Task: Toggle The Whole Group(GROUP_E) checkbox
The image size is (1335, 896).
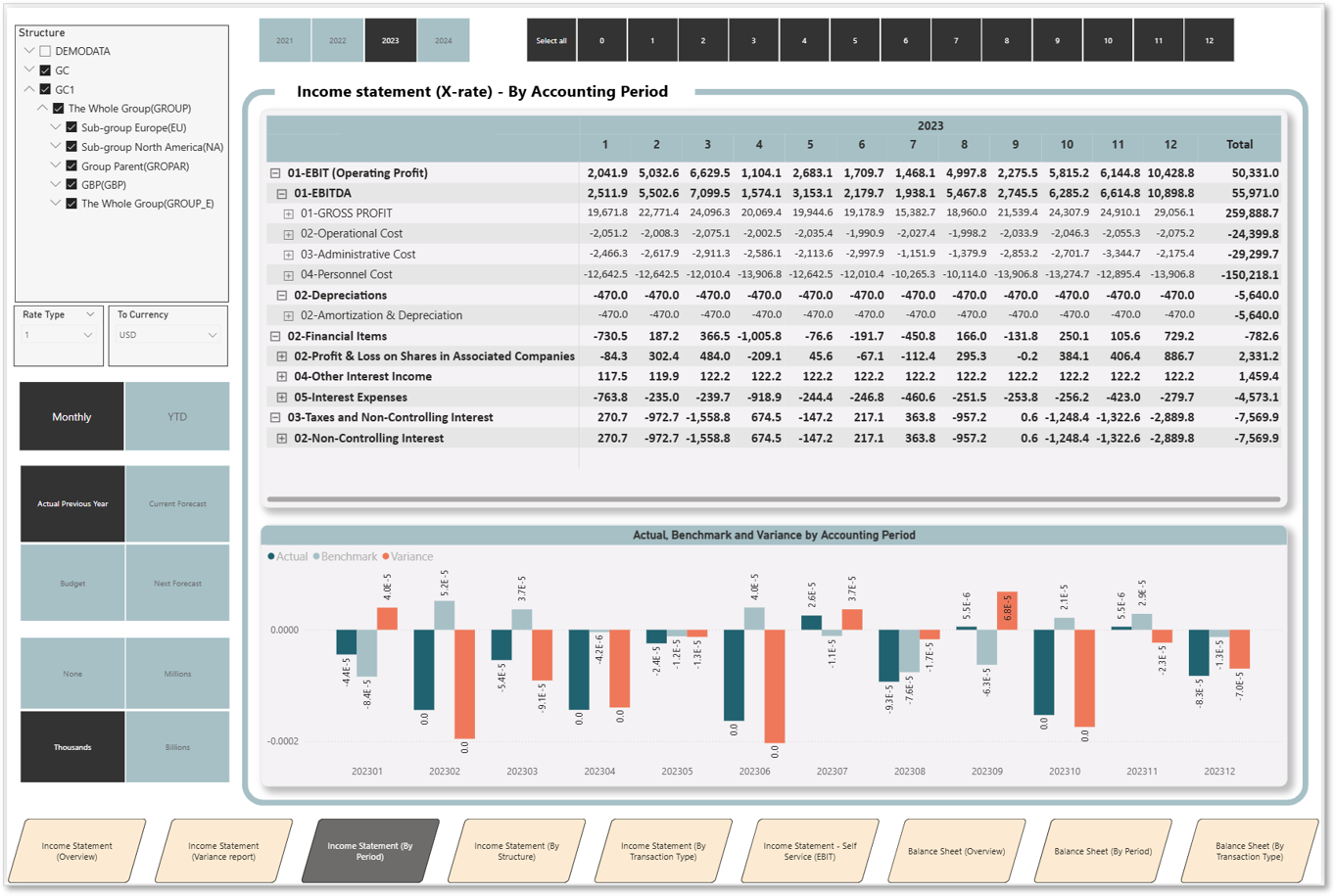Action: pyautogui.click(x=72, y=204)
